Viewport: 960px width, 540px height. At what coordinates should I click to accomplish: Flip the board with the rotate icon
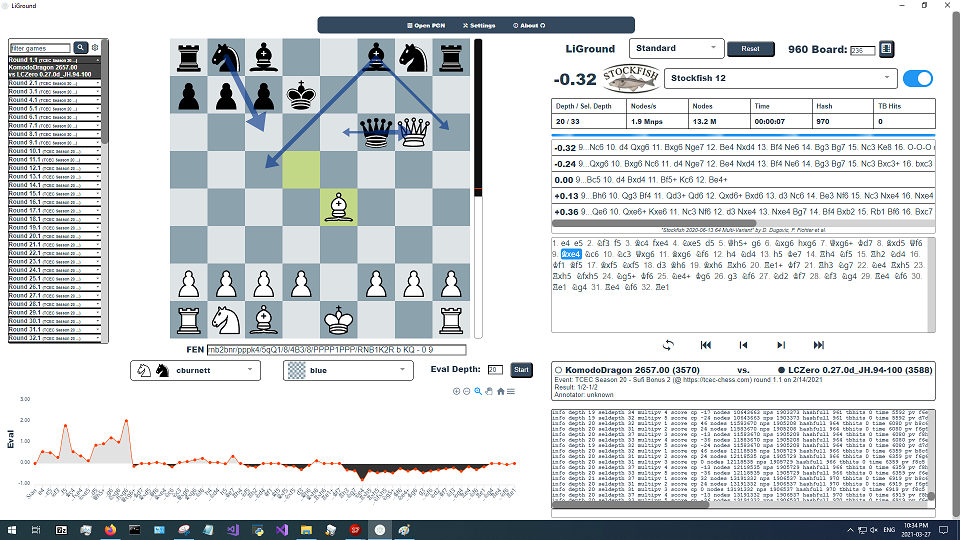tap(668, 345)
